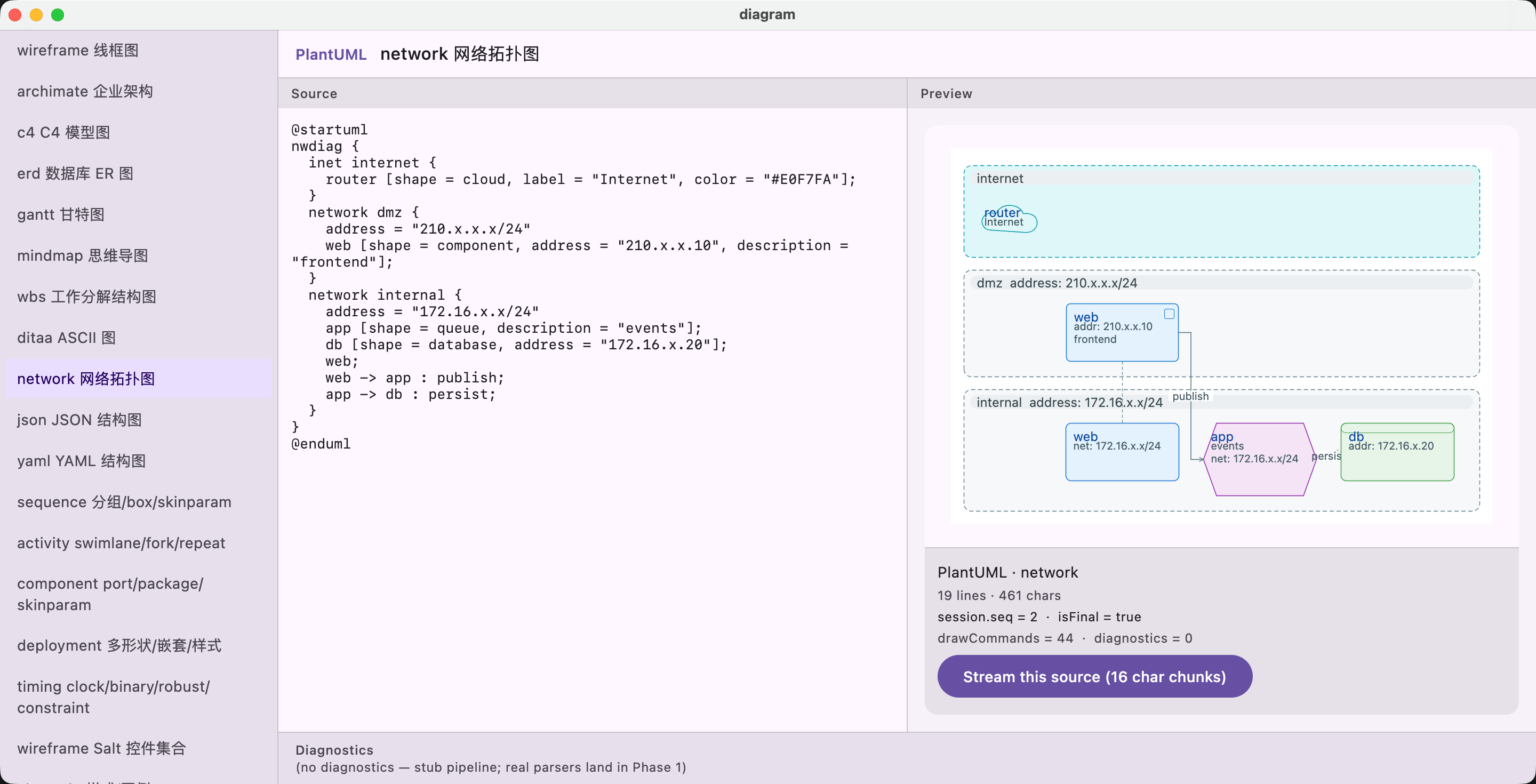
Task: Click the 'app -> db : persist;' source line
Action: (411, 395)
